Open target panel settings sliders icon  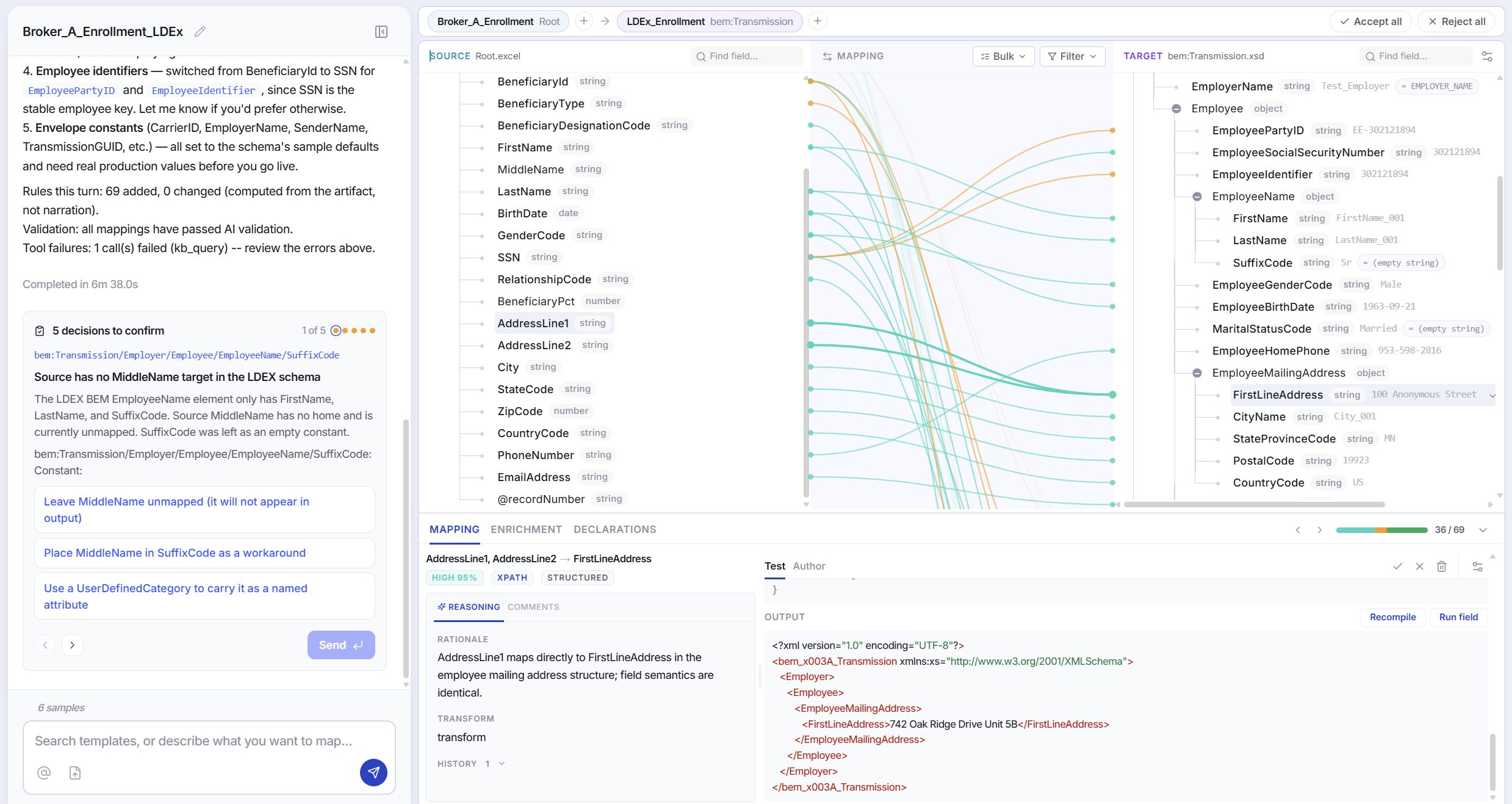pos(1487,56)
